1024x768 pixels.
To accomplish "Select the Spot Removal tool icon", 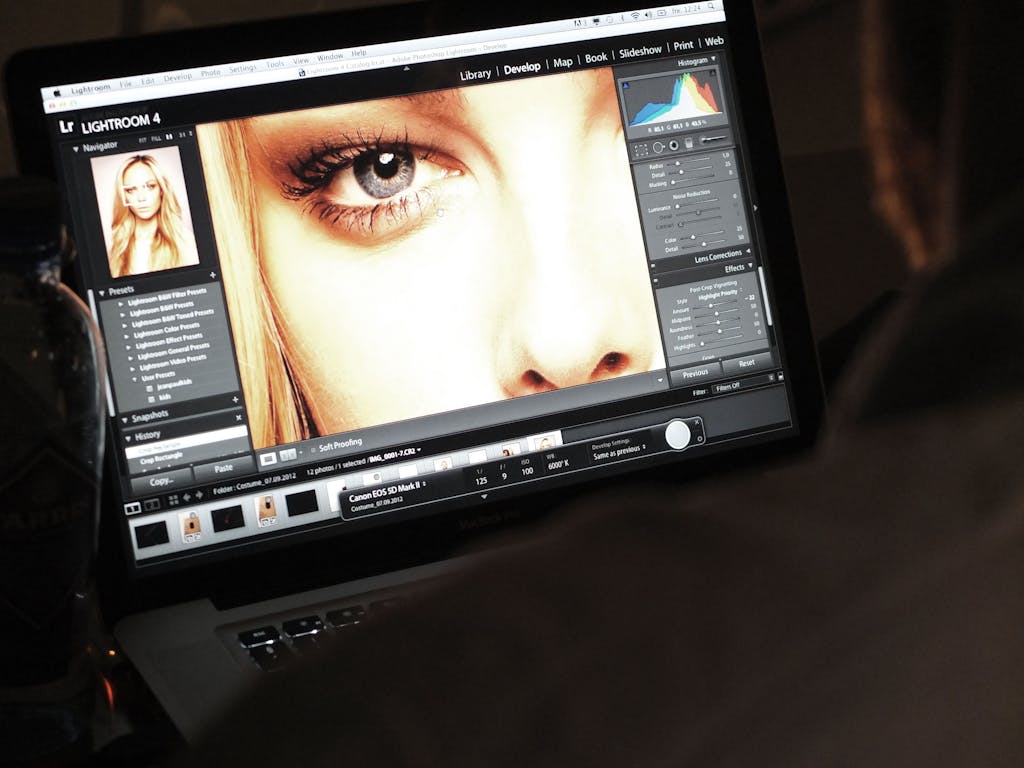I will pyautogui.click(x=657, y=147).
